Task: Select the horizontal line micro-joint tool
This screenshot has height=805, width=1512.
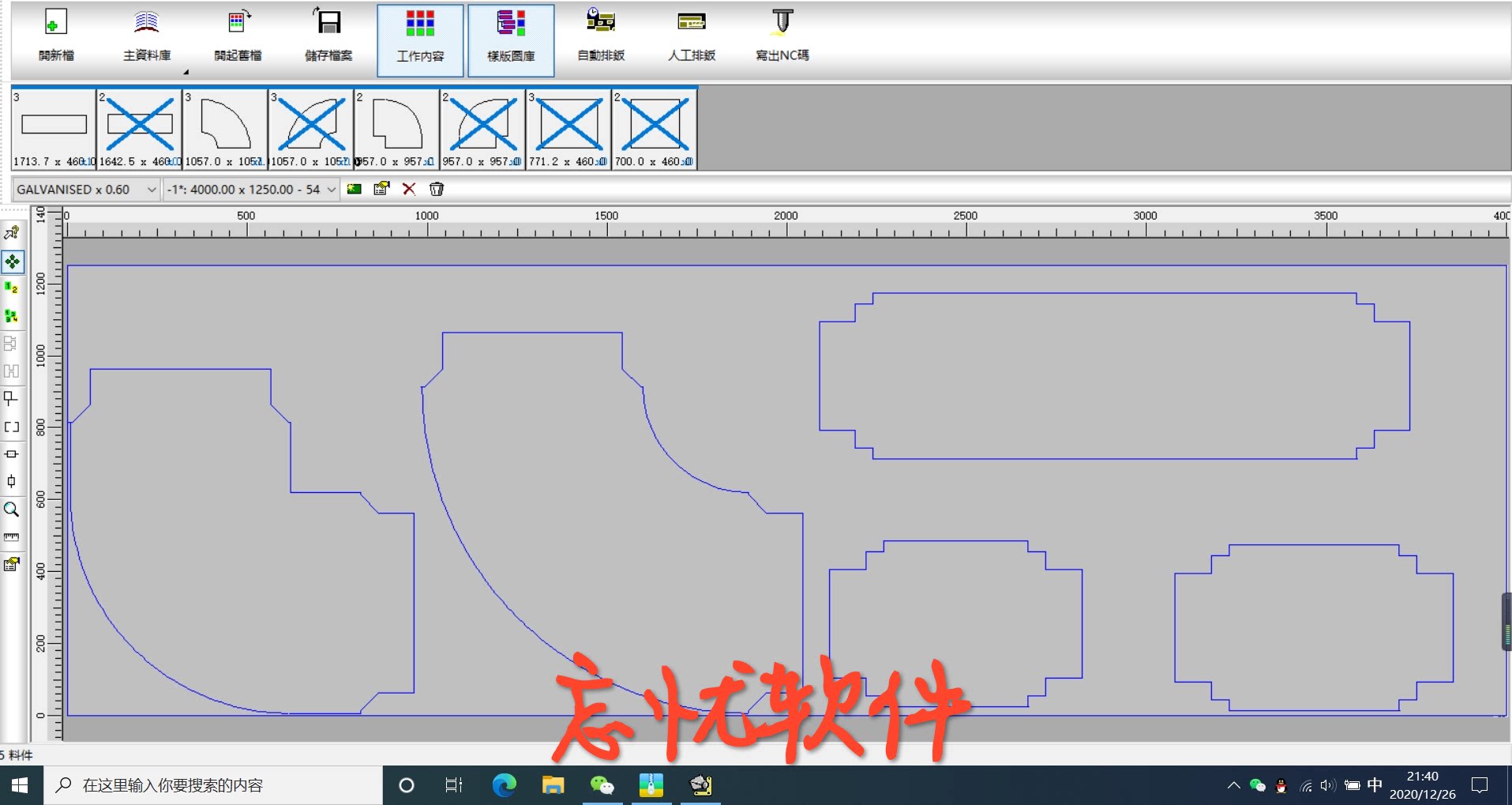Action: (x=12, y=454)
